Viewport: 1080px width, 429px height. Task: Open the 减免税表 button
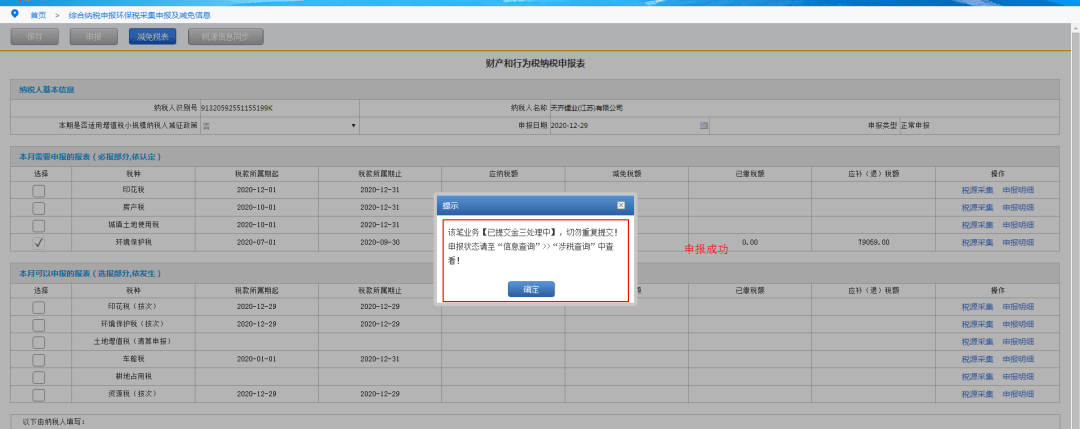[x=152, y=36]
